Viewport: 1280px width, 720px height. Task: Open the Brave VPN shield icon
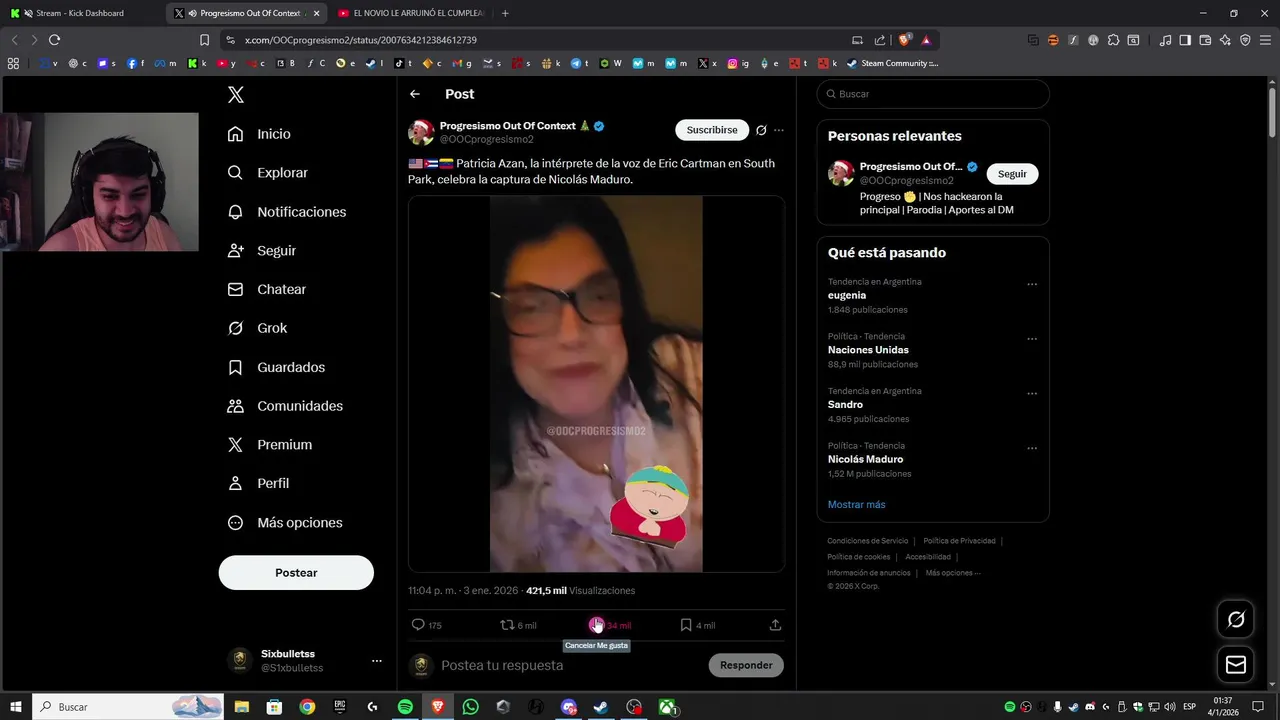tap(1245, 40)
